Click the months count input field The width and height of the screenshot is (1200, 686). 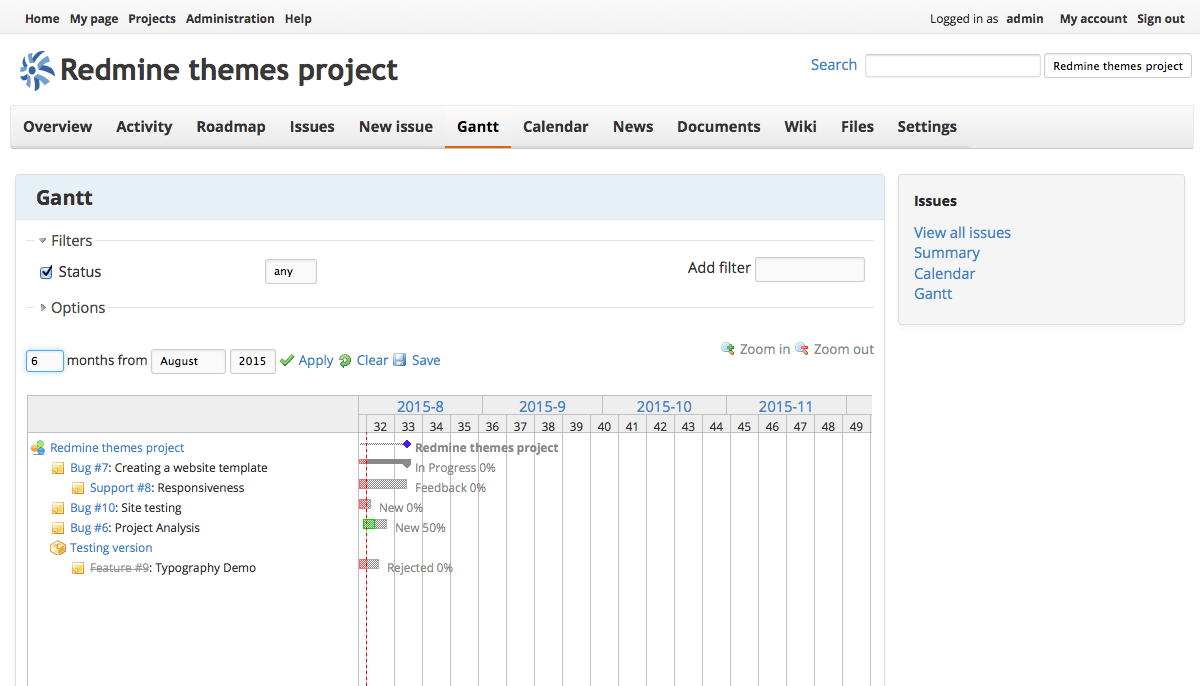(45, 361)
